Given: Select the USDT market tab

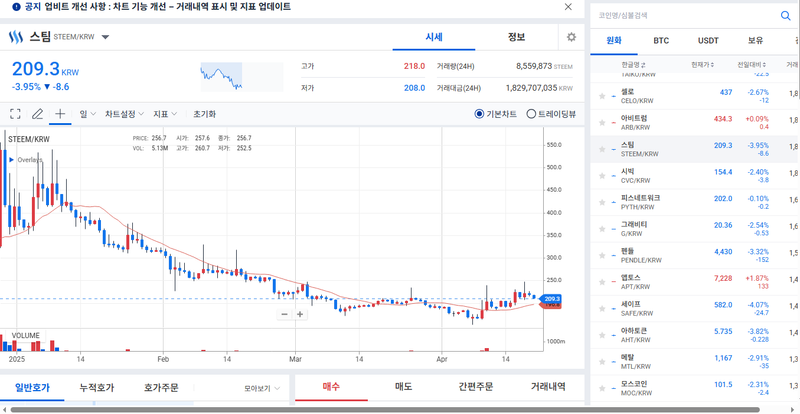Looking at the screenshot, I should pyautogui.click(x=708, y=41).
